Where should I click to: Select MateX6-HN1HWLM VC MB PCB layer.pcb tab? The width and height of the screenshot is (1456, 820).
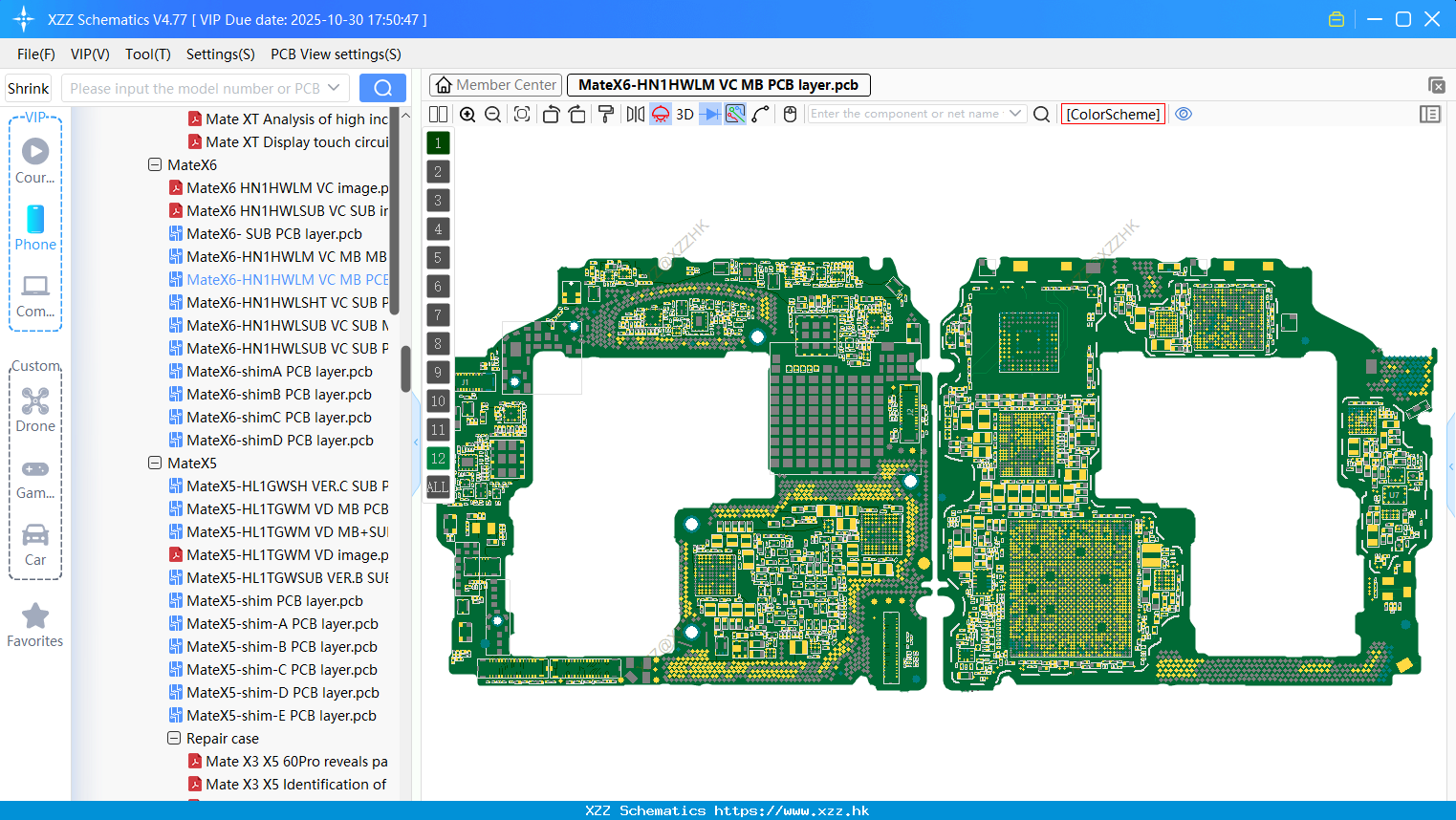pyautogui.click(x=719, y=85)
